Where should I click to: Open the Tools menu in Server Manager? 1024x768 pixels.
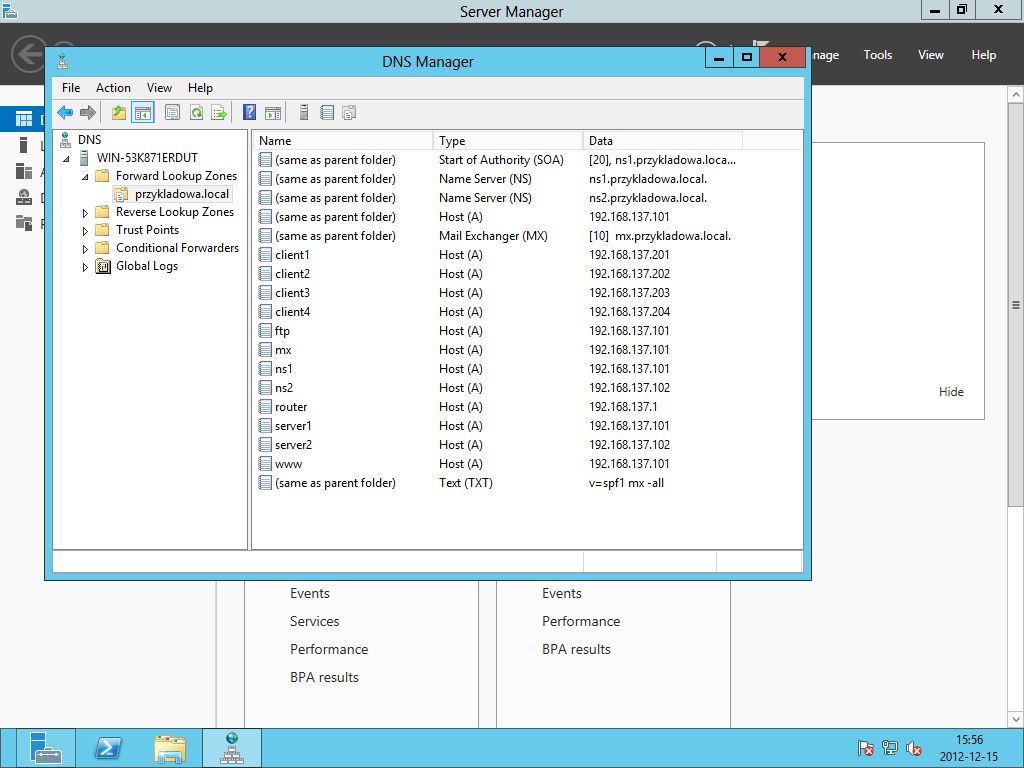pos(877,55)
